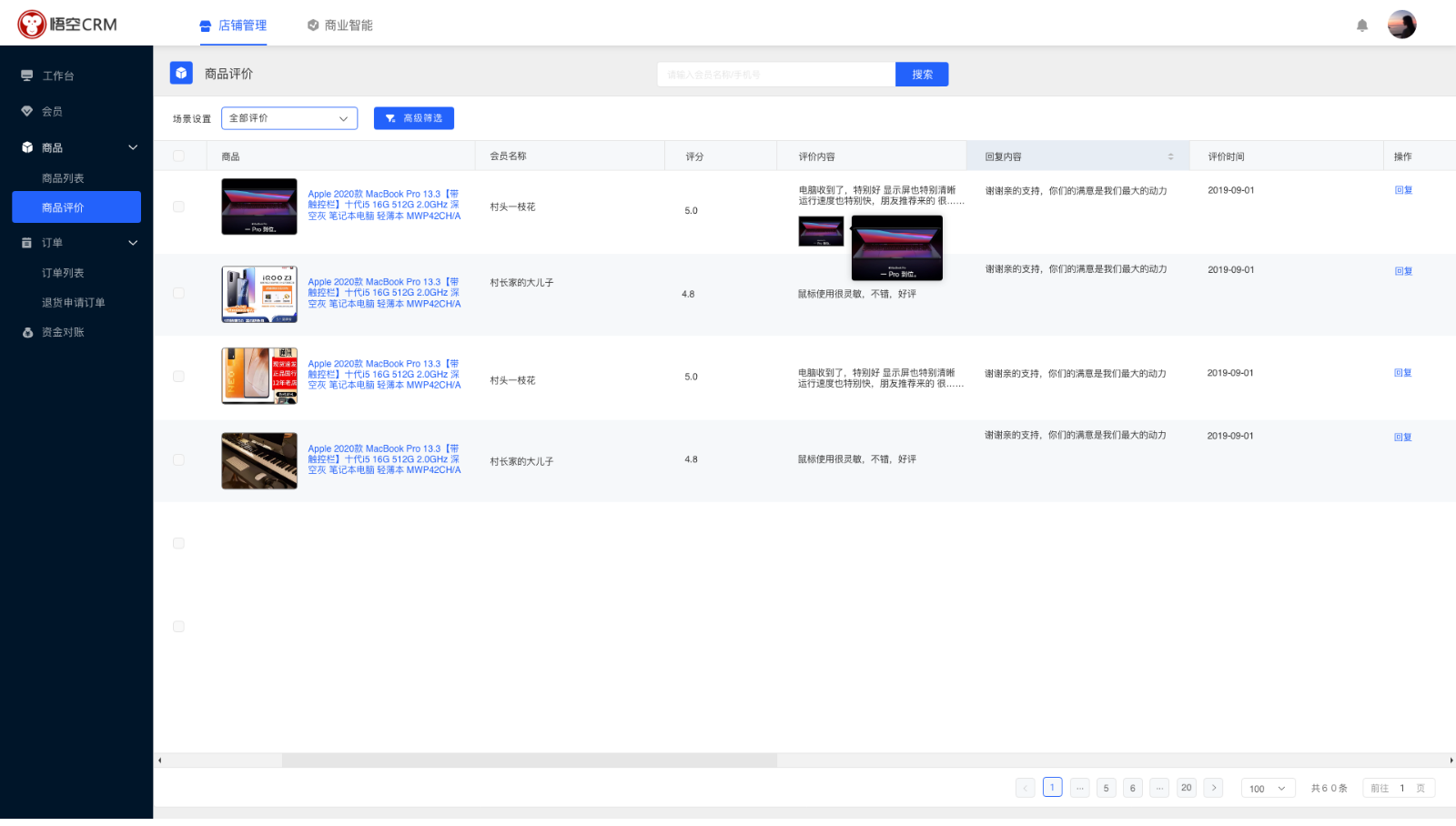Viewport: 1456px width, 826px height.
Task: Open fourth row keyboard product thumbnail
Action: 259,460
